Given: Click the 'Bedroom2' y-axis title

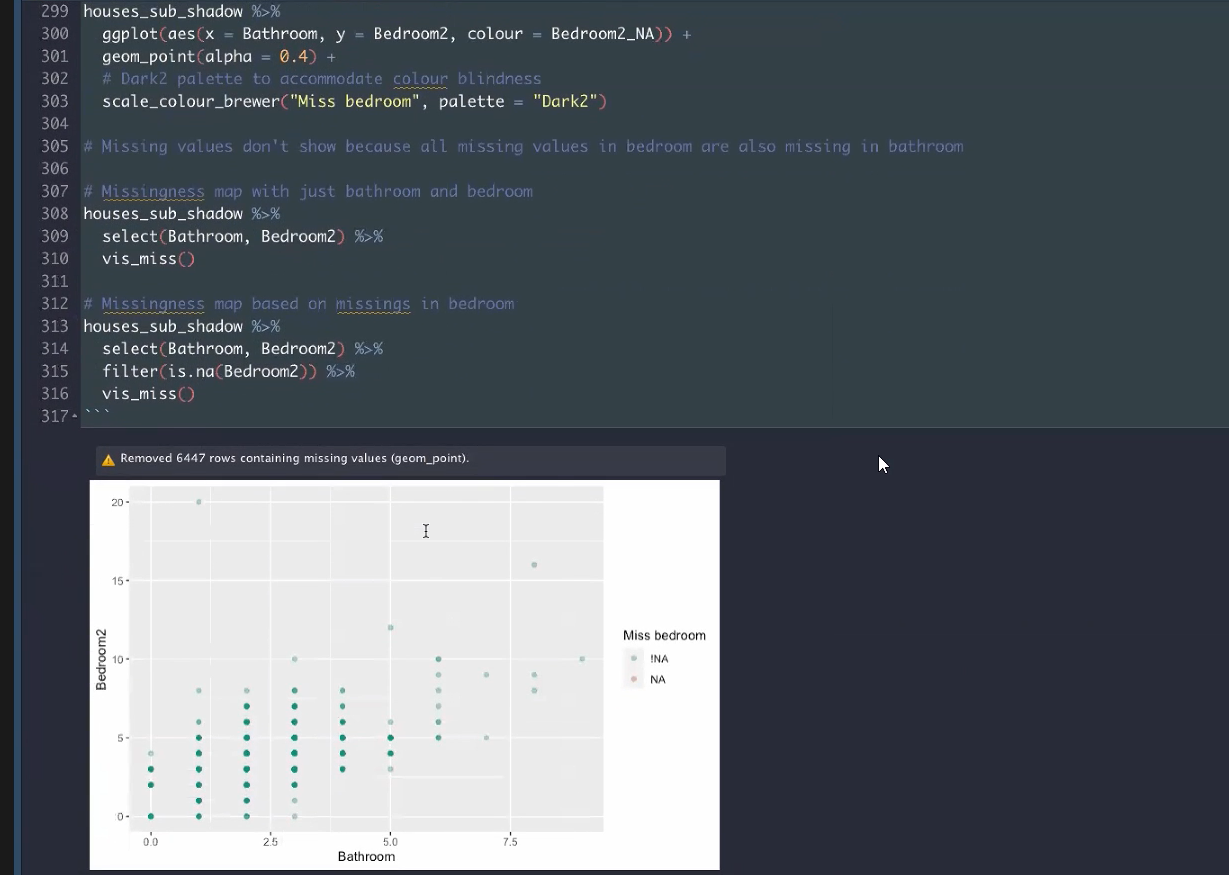Looking at the screenshot, I should (x=101, y=659).
